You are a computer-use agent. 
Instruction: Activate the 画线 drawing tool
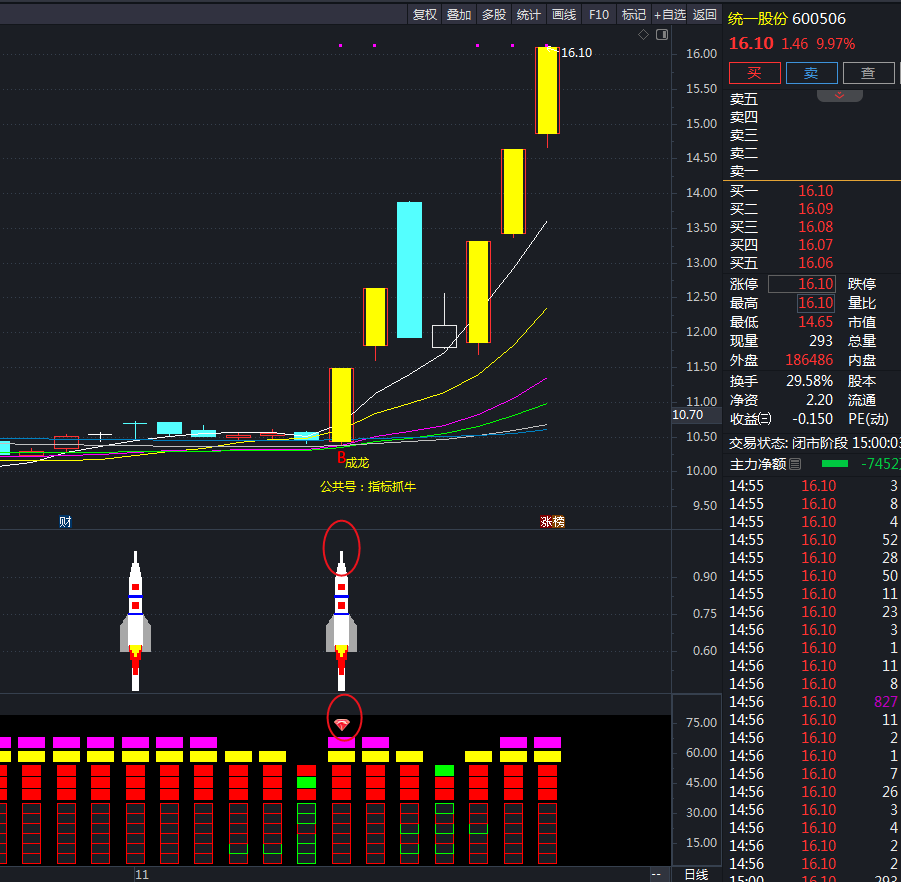coord(564,14)
